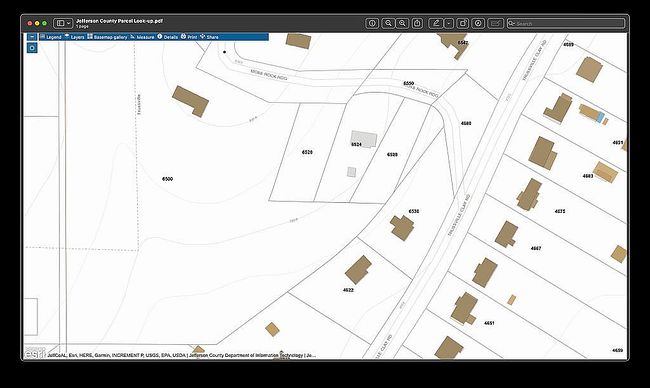Image resolution: width=650 pixels, height=388 pixels.
Task: Choose the Measure tool in the map bar
Action: (142, 37)
